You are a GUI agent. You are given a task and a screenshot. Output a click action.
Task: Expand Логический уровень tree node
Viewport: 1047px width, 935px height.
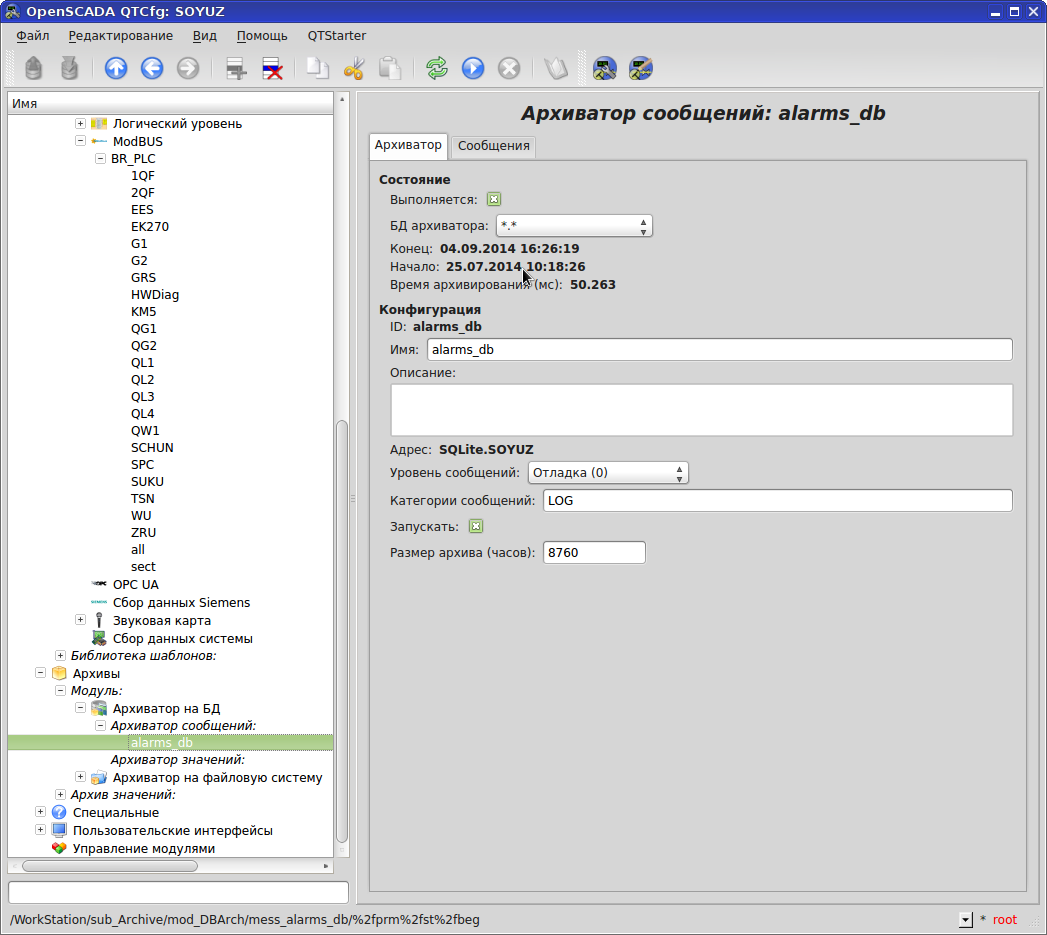pyautogui.click(x=80, y=124)
